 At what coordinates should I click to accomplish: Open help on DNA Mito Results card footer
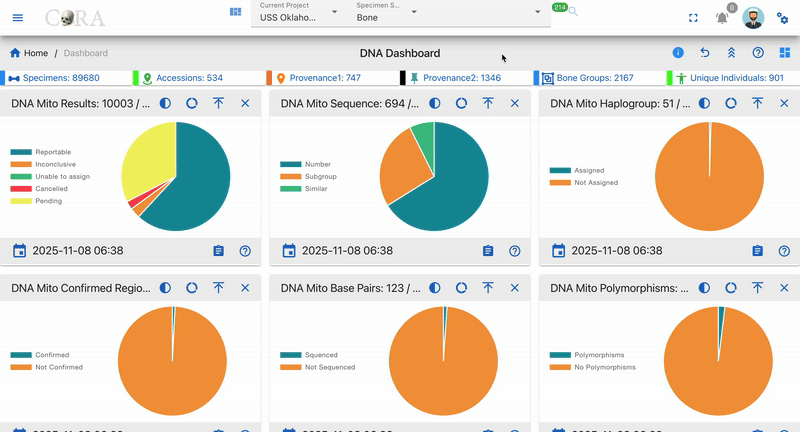[x=245, y=251]
